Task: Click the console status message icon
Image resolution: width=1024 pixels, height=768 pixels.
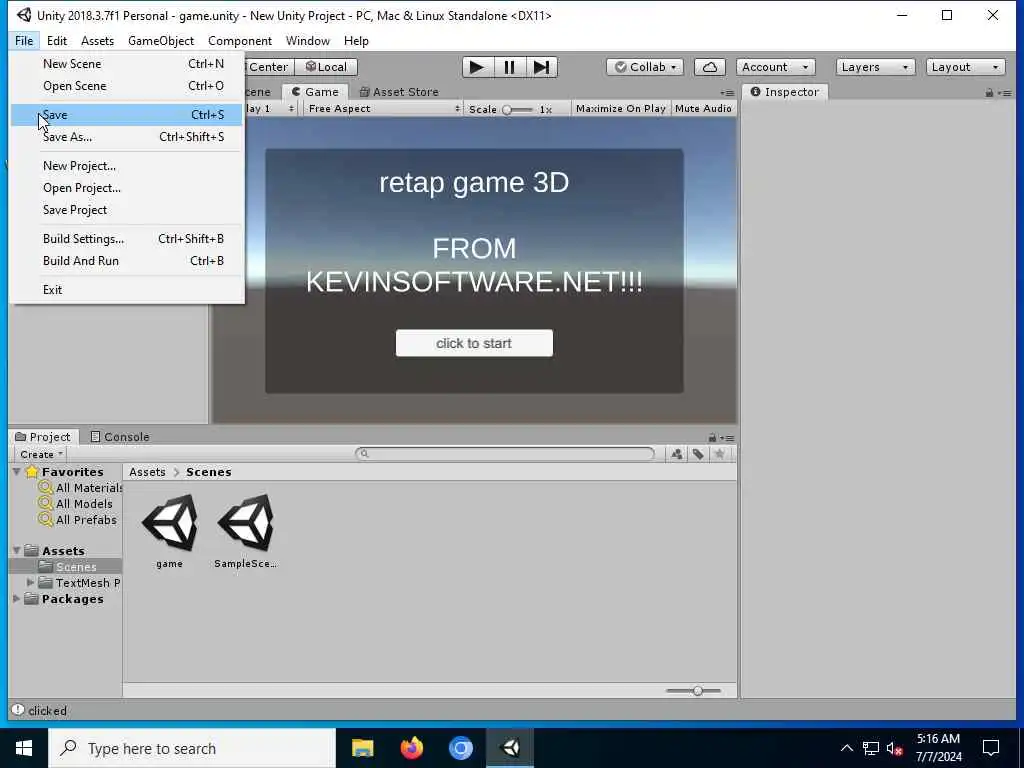Action: point(18,710)
